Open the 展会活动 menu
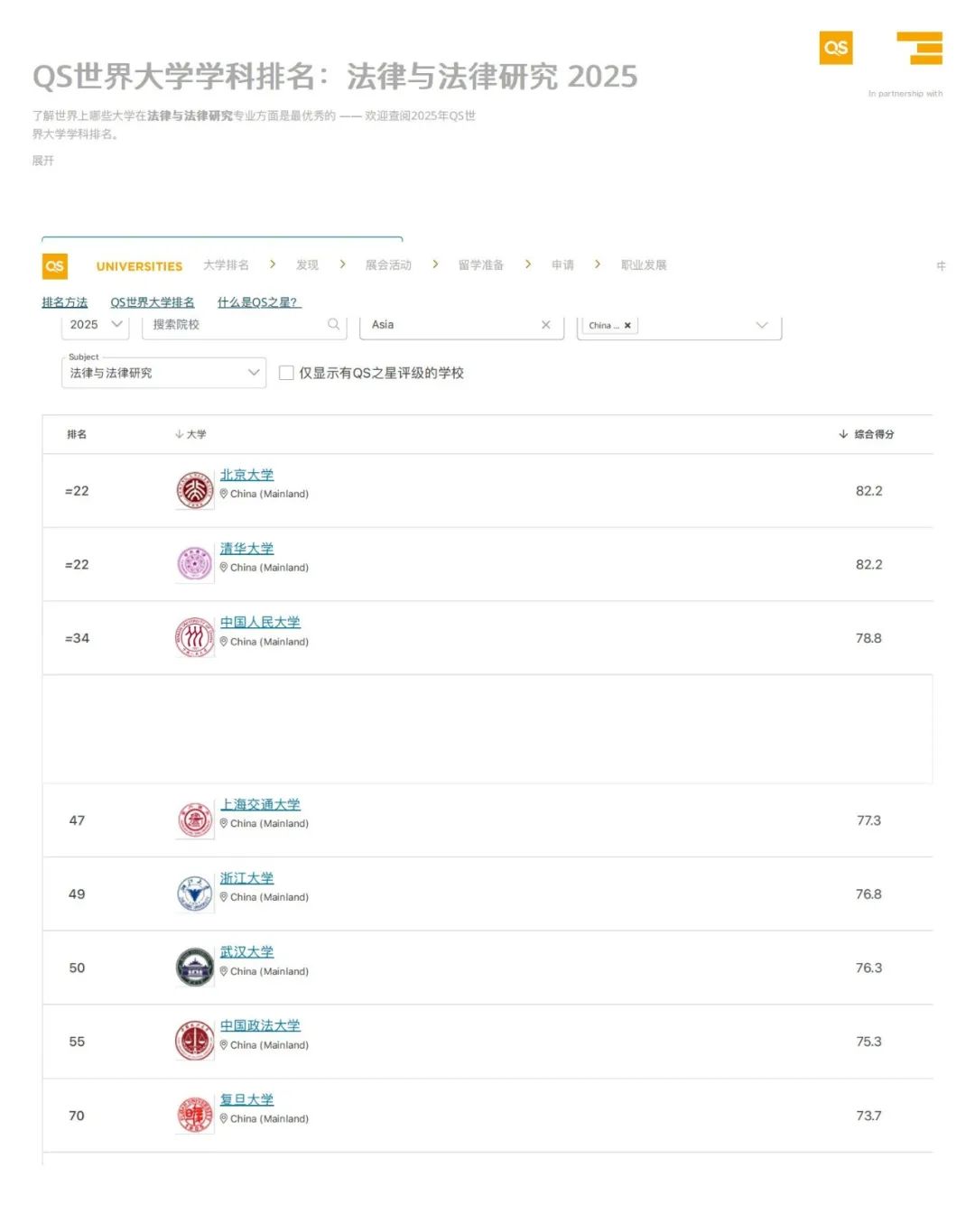975x1232 pixels. click(x=388, y=265)
